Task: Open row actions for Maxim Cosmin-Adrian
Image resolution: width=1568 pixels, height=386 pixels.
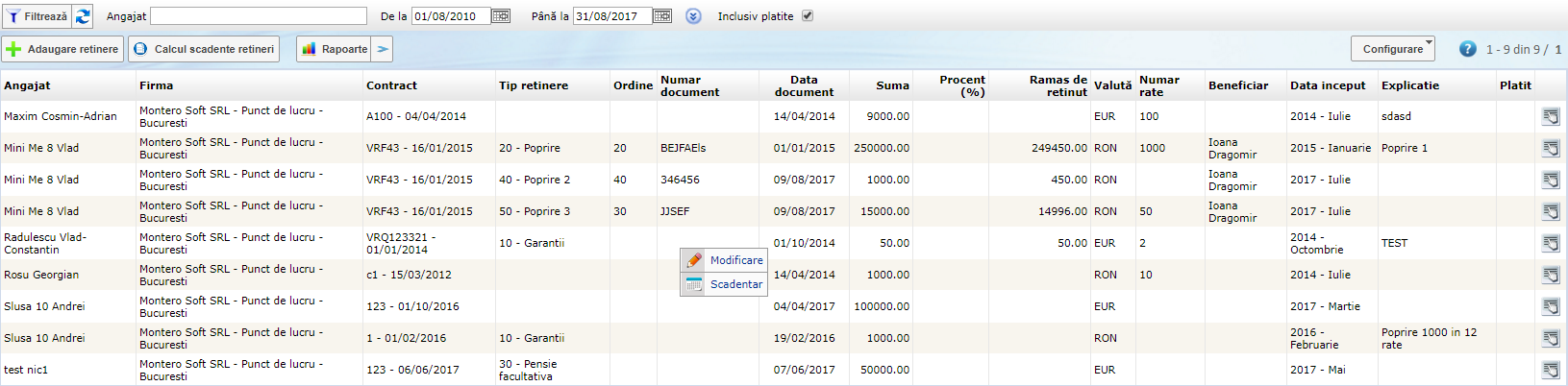Action: 1550,117
